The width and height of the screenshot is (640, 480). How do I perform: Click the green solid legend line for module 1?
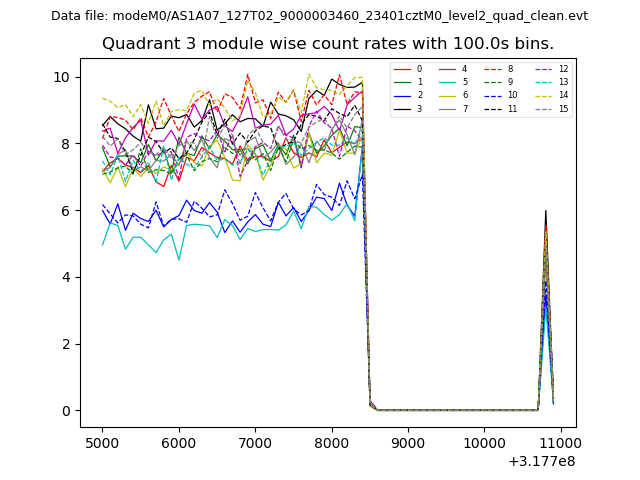point(402,82)
